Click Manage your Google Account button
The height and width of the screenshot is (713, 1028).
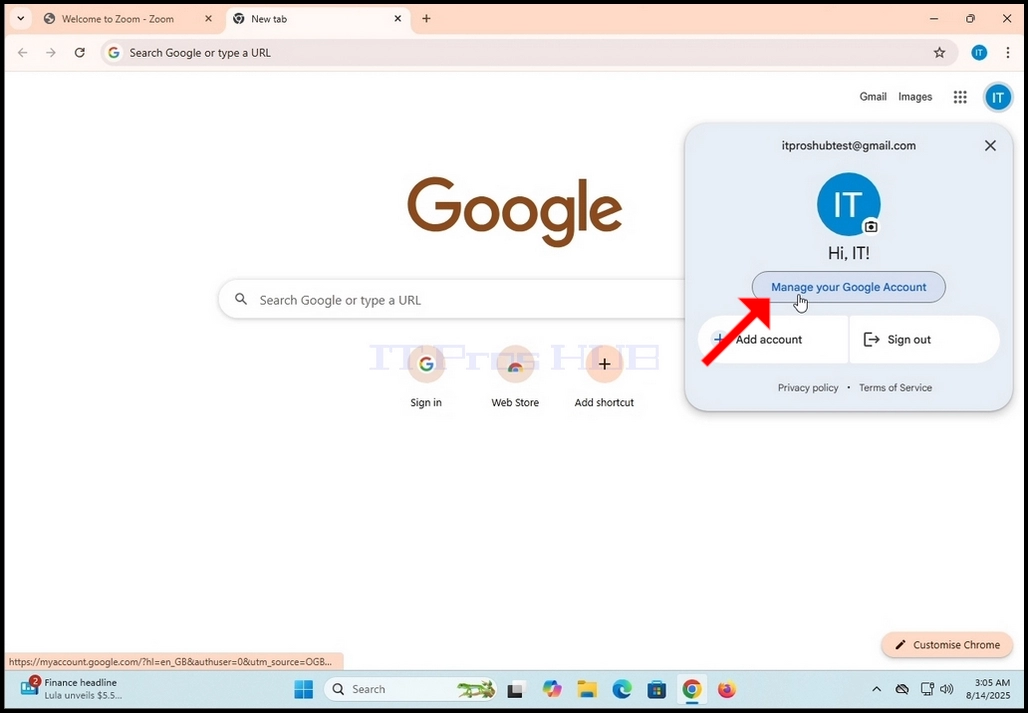pyautogui.click(x=848, y=287)
